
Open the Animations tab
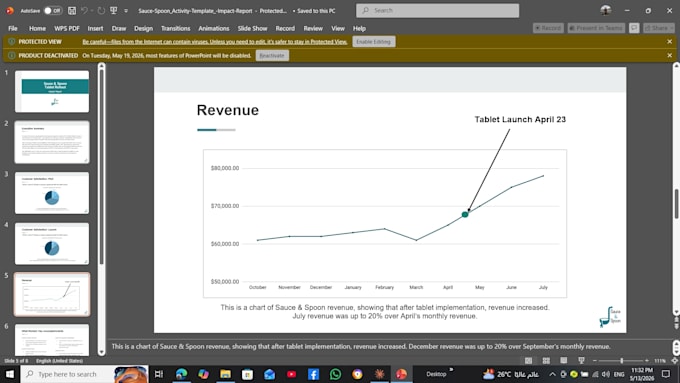coord(214,28)
